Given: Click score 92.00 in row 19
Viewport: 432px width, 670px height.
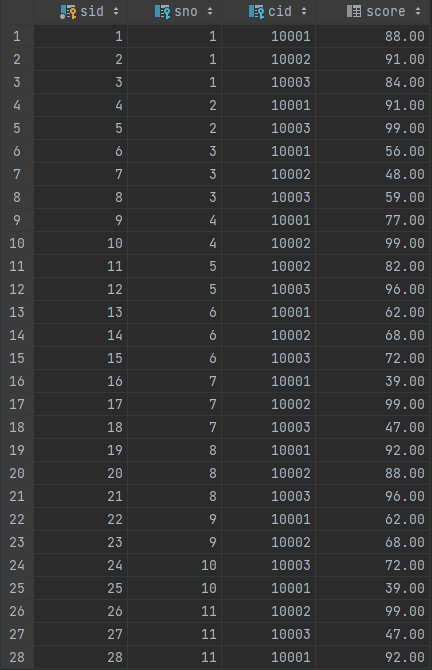Looking at the screenshot, I should (373, 450).
